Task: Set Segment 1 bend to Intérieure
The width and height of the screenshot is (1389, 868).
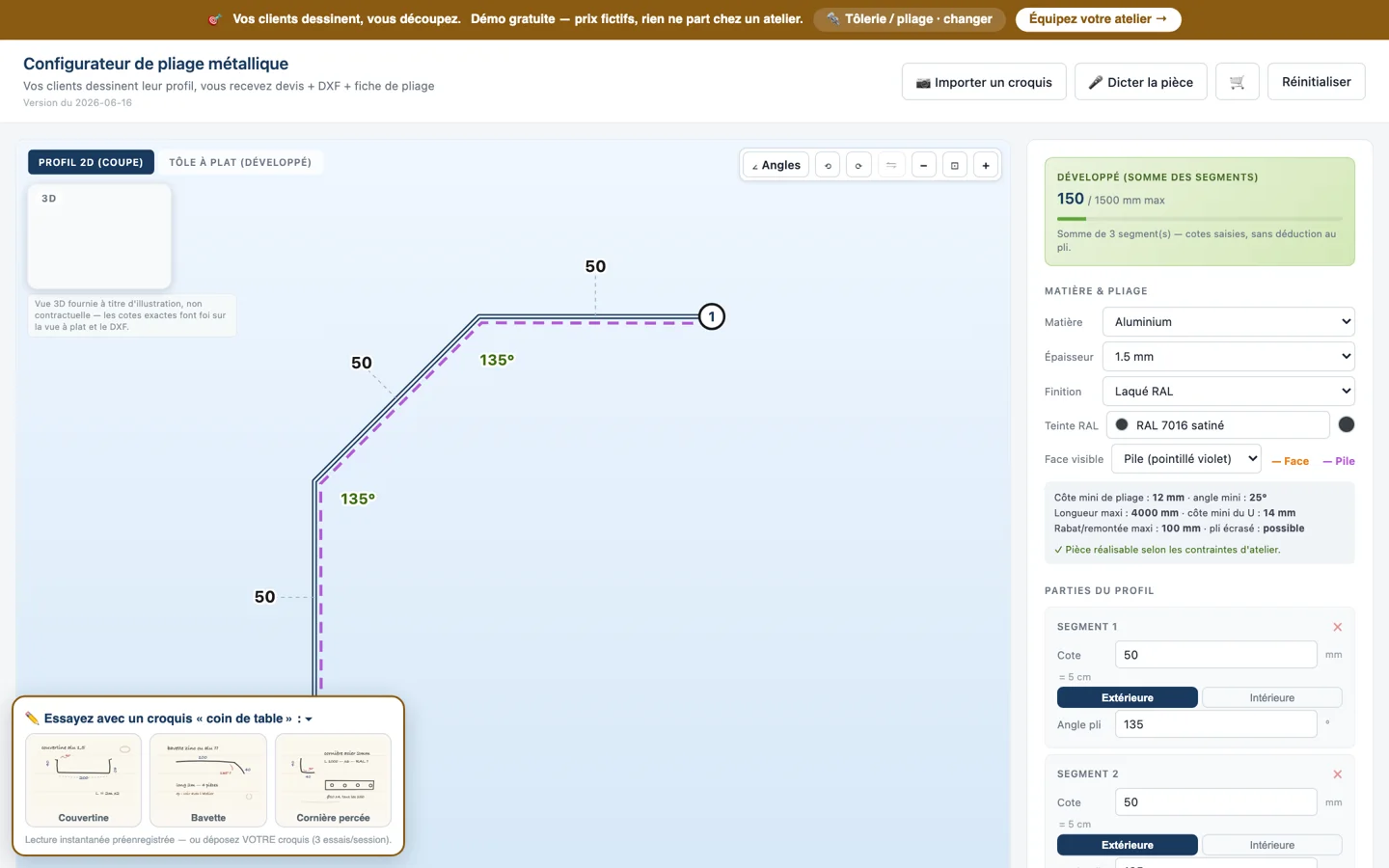Action: [x=1271, y=697]
